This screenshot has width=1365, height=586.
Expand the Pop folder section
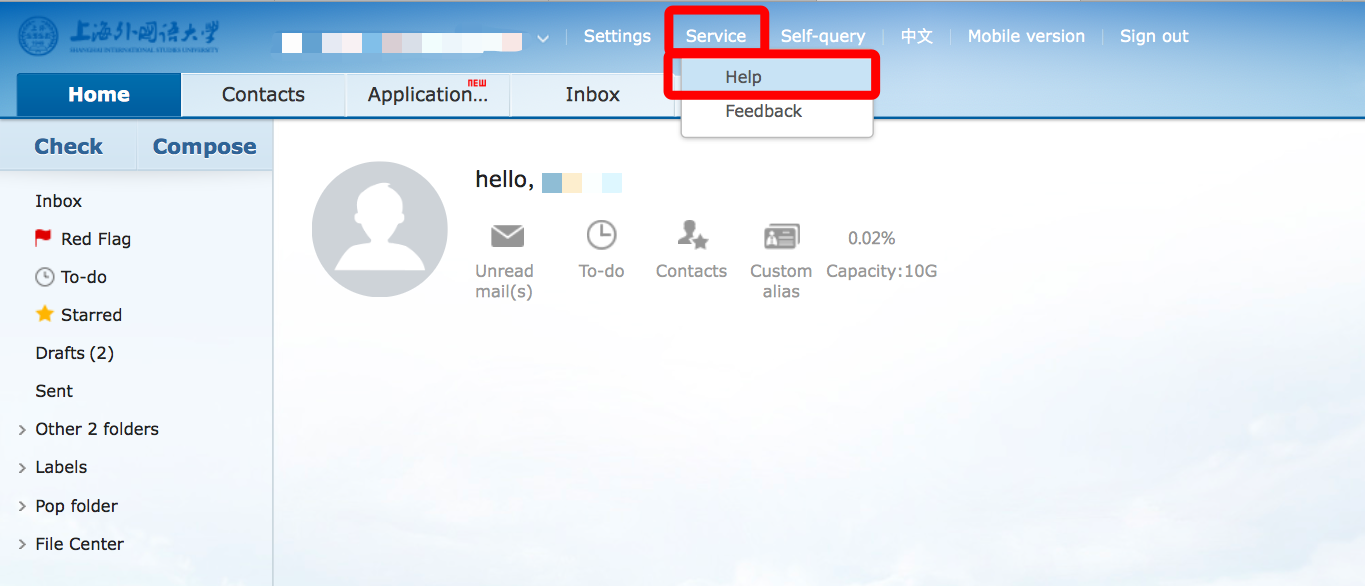point(22,507)
